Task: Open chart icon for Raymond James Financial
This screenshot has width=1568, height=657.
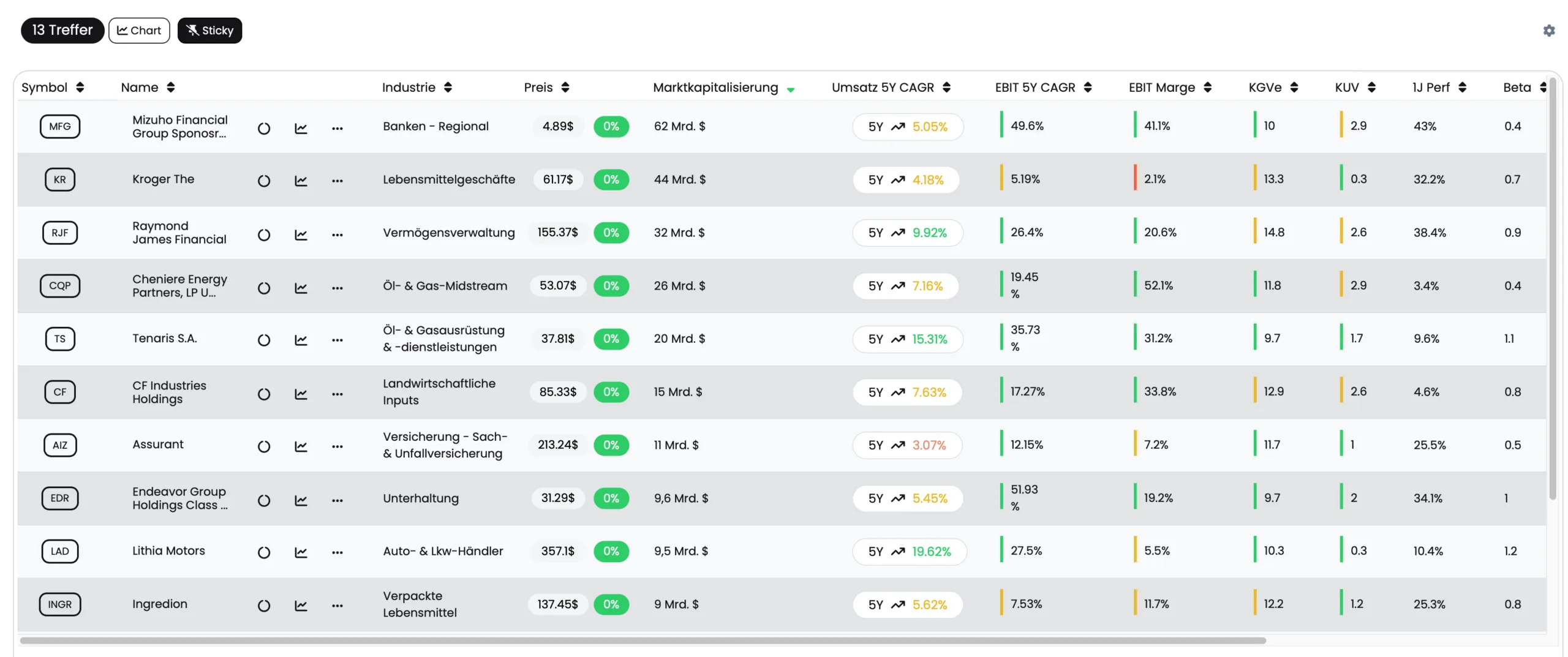Action: (x=300, y=235)
